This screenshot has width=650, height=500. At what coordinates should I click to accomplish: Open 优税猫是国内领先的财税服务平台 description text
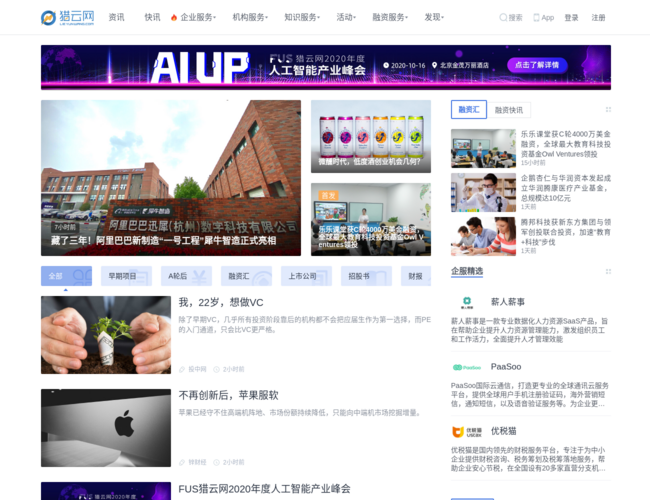pyautogui.click(x=529, y=459)
